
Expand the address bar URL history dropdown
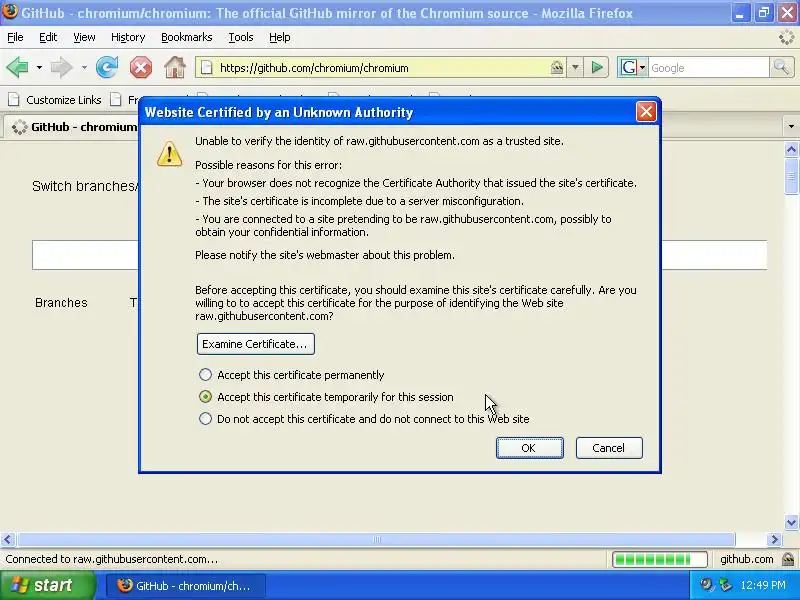point(575,67)
